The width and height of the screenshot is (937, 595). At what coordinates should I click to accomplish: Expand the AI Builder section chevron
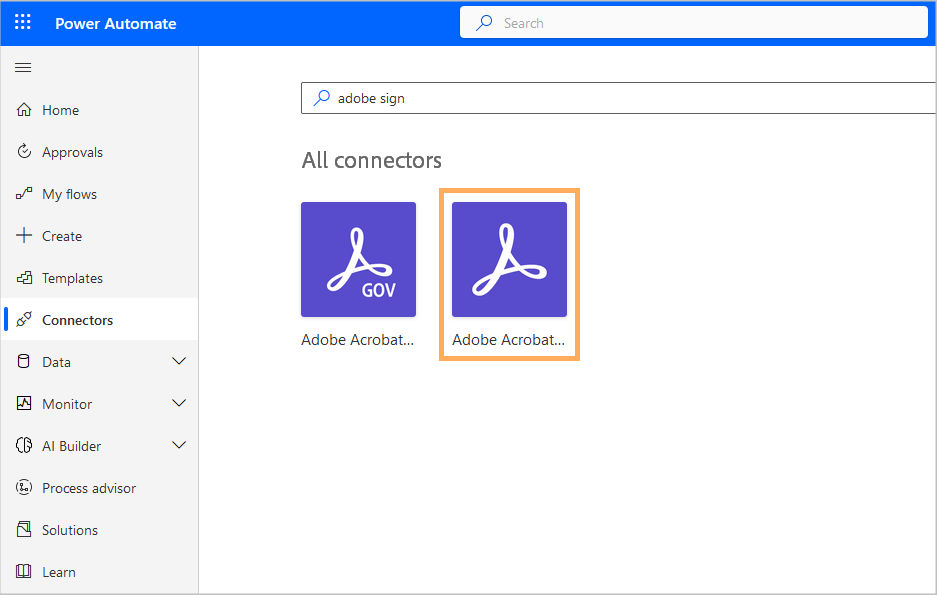tap(179, 446)
